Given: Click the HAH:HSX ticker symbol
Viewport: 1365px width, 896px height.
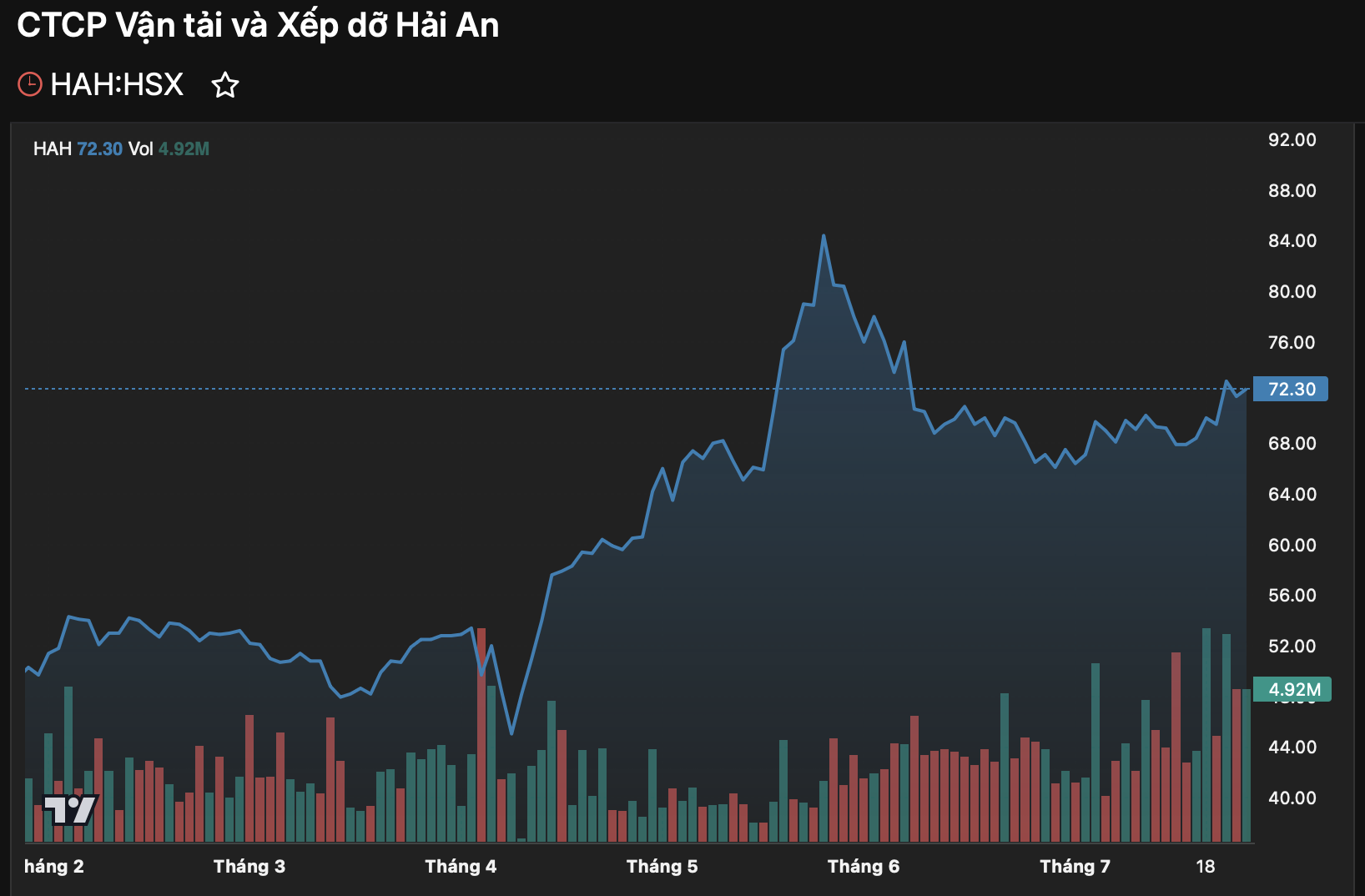Looking at the screenshot, I should (x=117, y=84).
